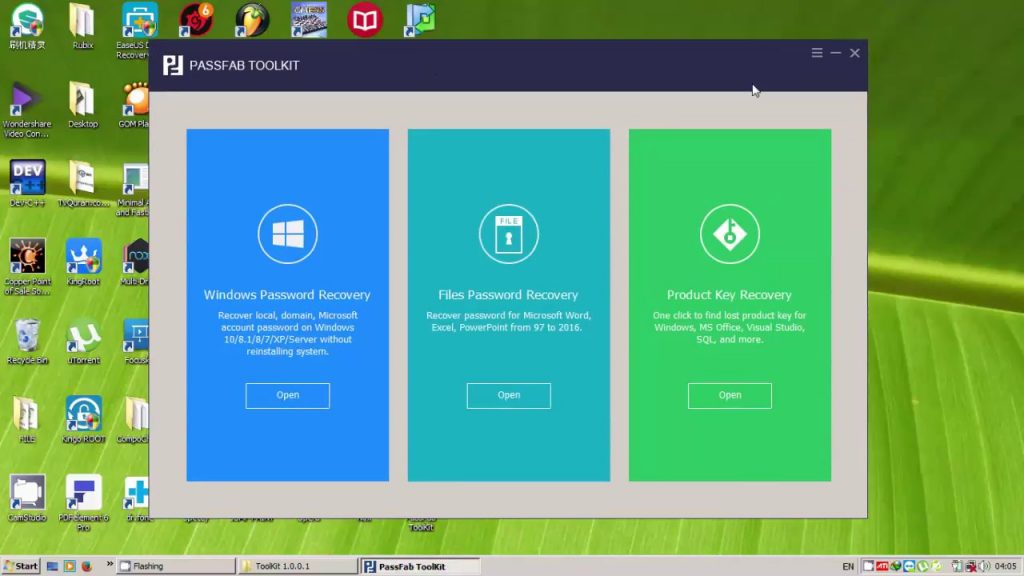Open the Windows Start button

click(x=21, y=566)
